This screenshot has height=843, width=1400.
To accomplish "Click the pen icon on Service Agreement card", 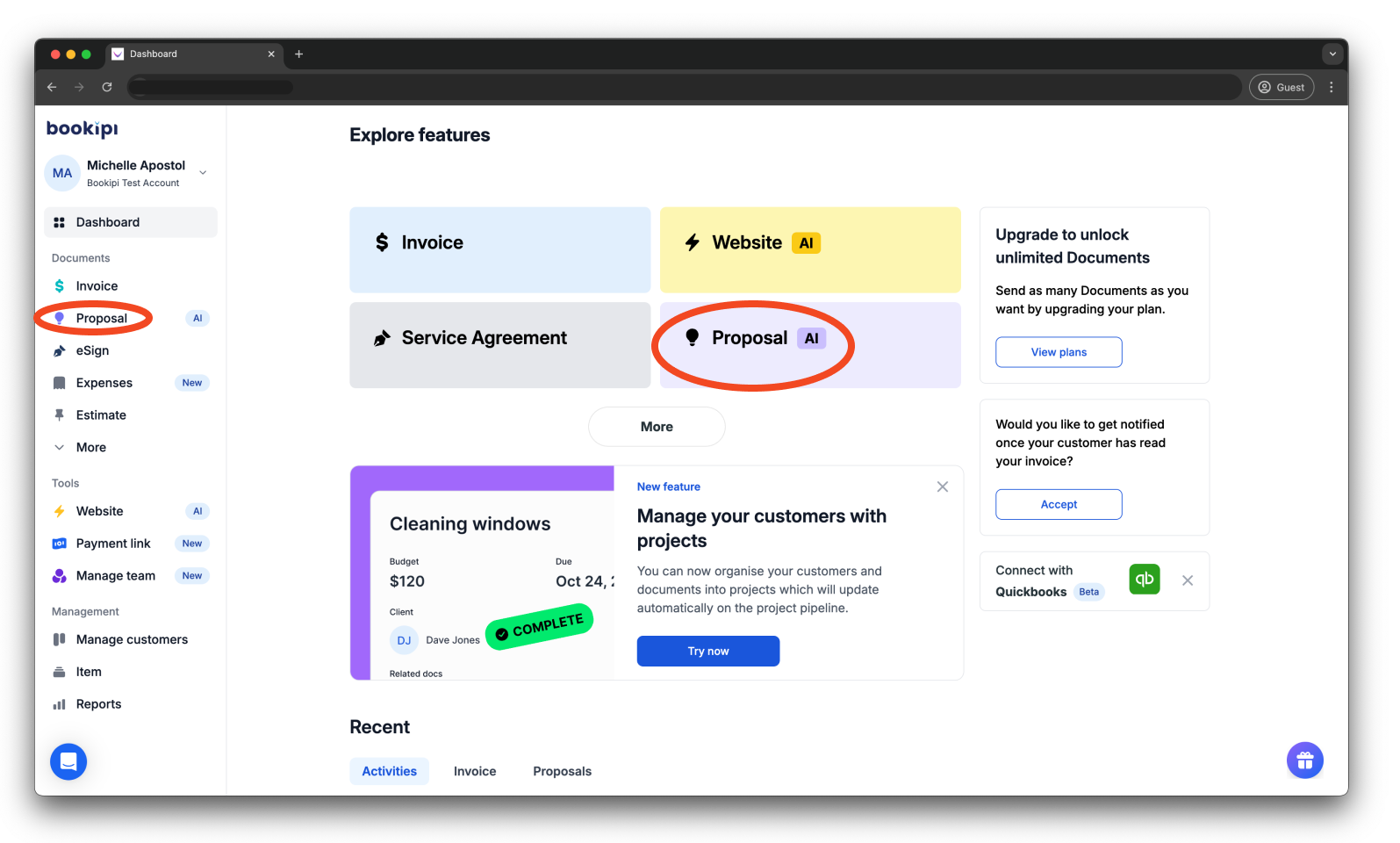I will point(382,338).
